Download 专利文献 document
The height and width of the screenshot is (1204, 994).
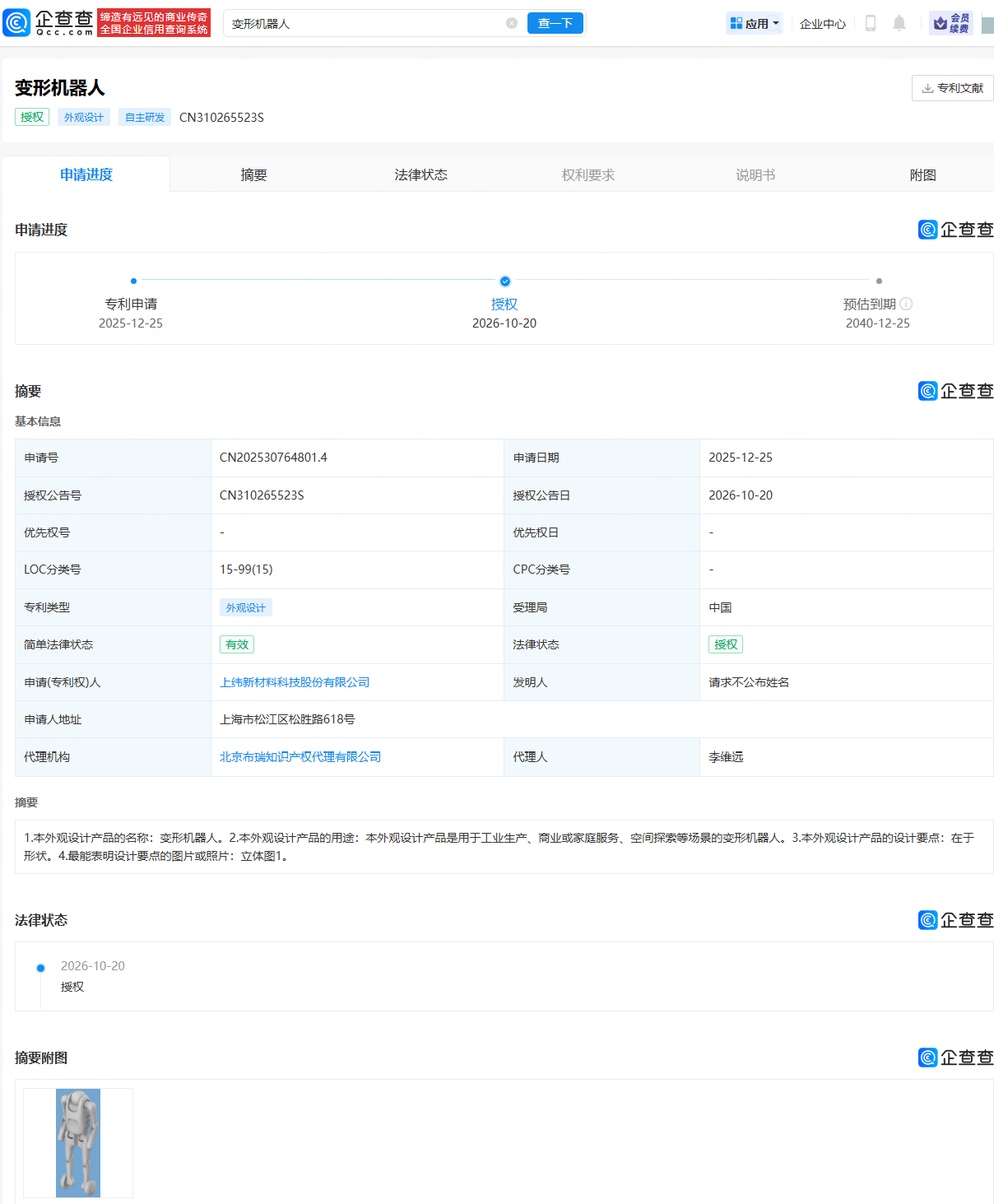pos(953,88)
